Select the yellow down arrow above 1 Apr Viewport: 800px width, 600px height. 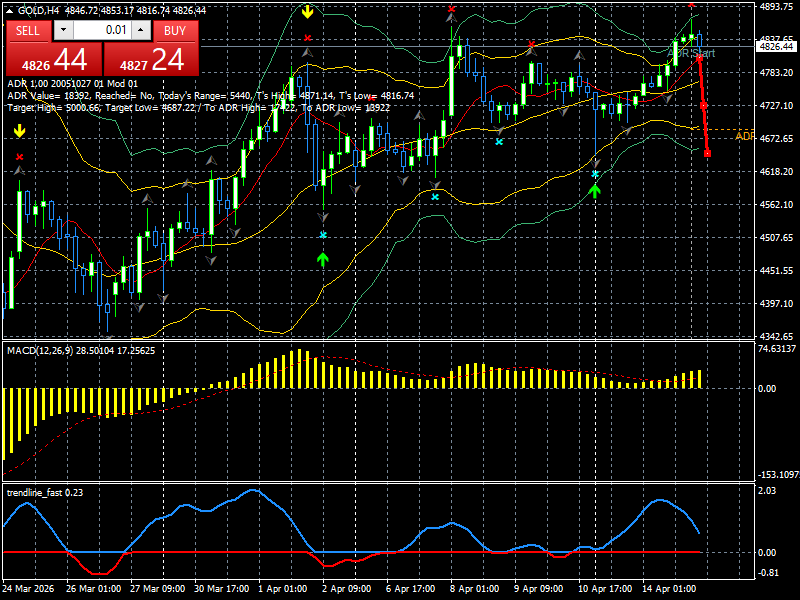pos(307,11)
